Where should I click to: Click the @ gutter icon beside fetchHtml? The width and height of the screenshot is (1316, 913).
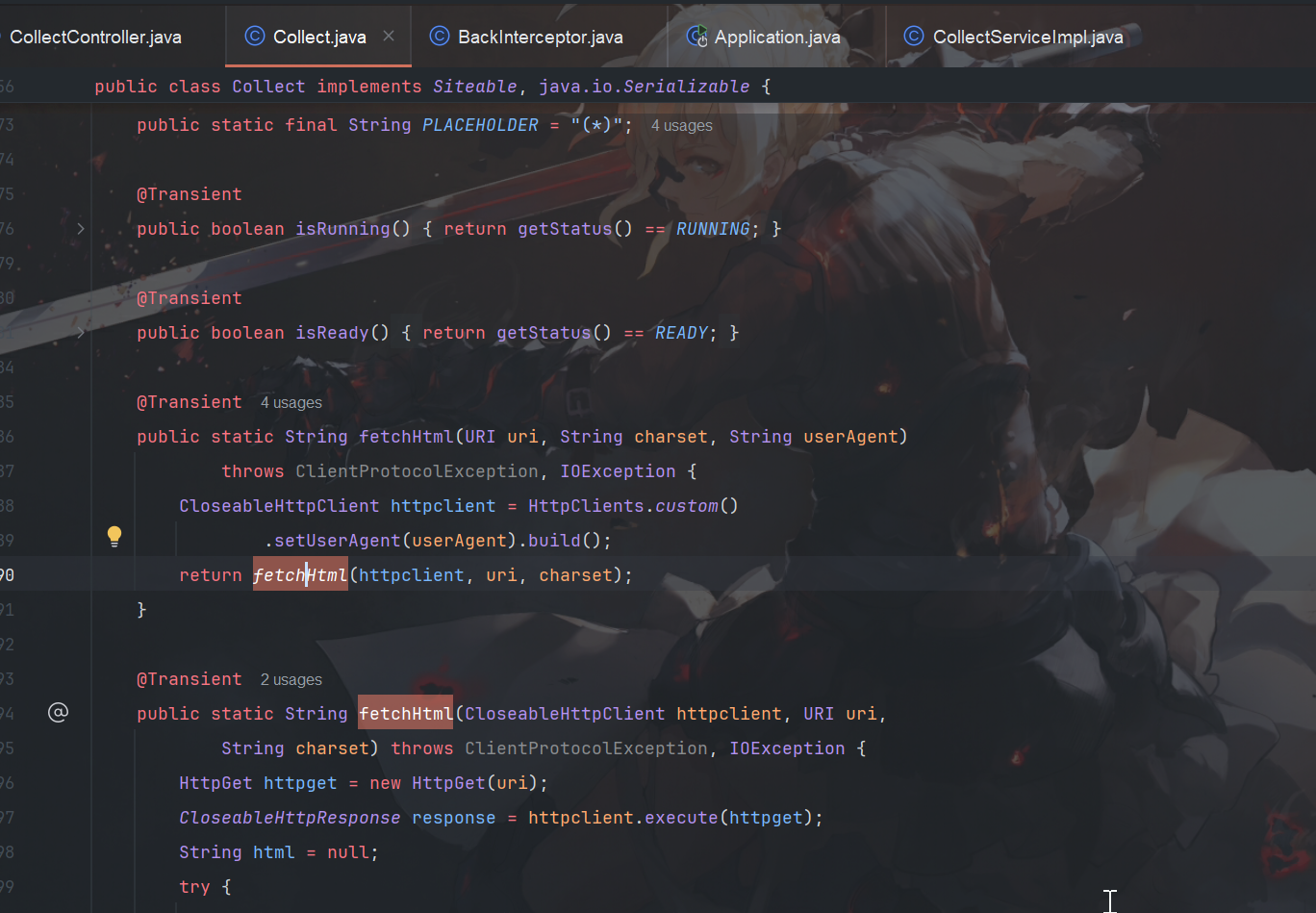coord(58,713)
